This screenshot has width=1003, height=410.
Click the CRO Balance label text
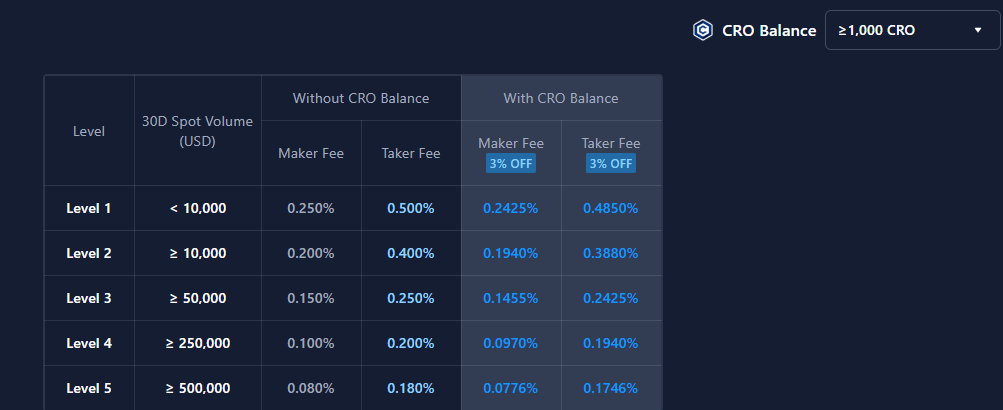tap(768, 30)
